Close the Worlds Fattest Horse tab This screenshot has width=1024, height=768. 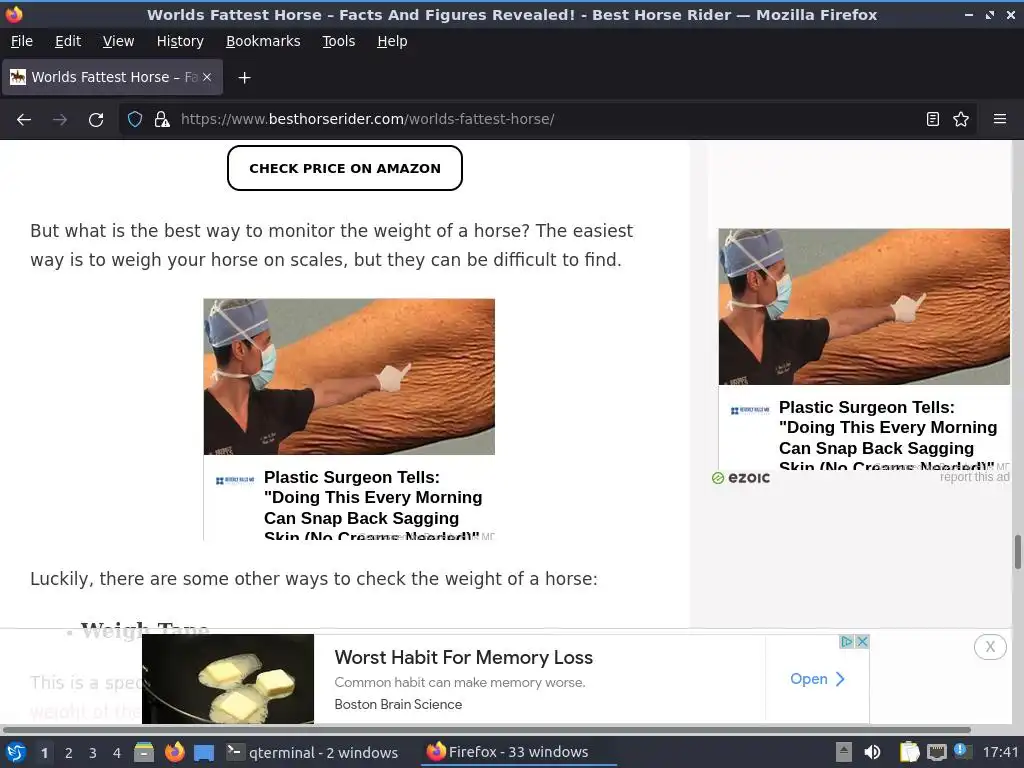coord(207,77)
